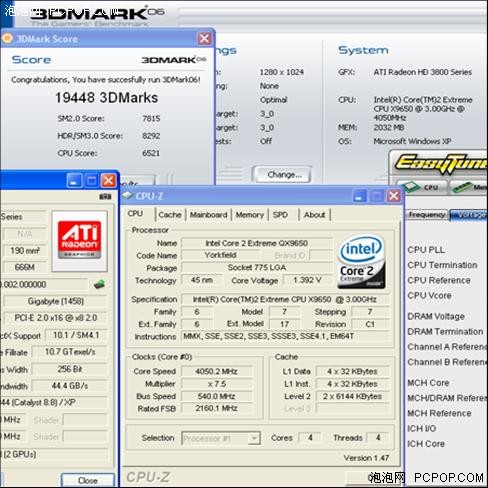Click the 44.4 GB/s bandwidth value
Screen dimensions: 488x488
(x=70, y=386)
